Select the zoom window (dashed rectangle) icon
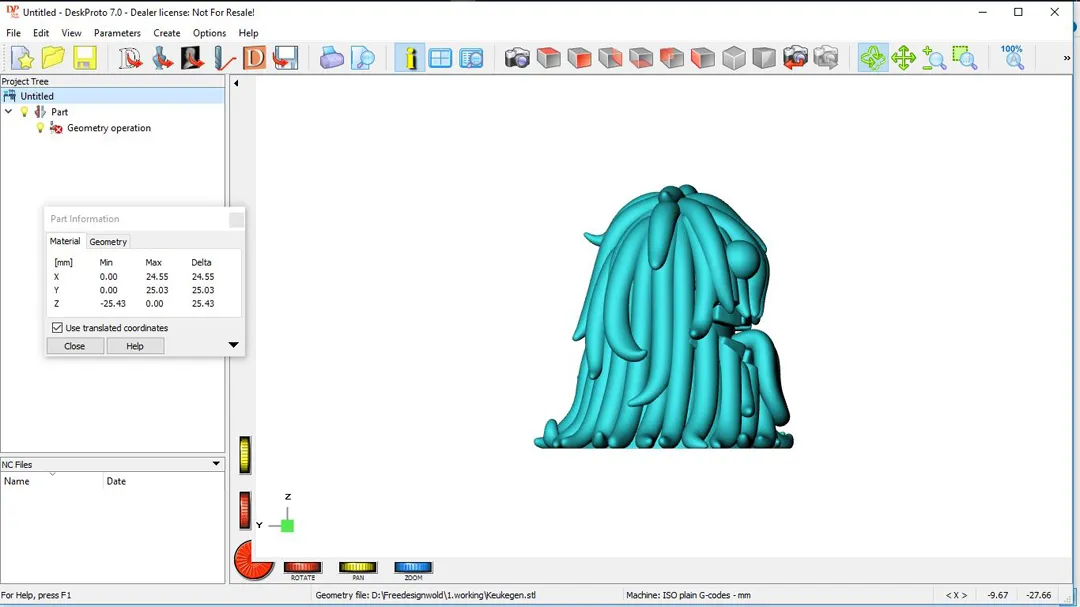 (965, 59)
